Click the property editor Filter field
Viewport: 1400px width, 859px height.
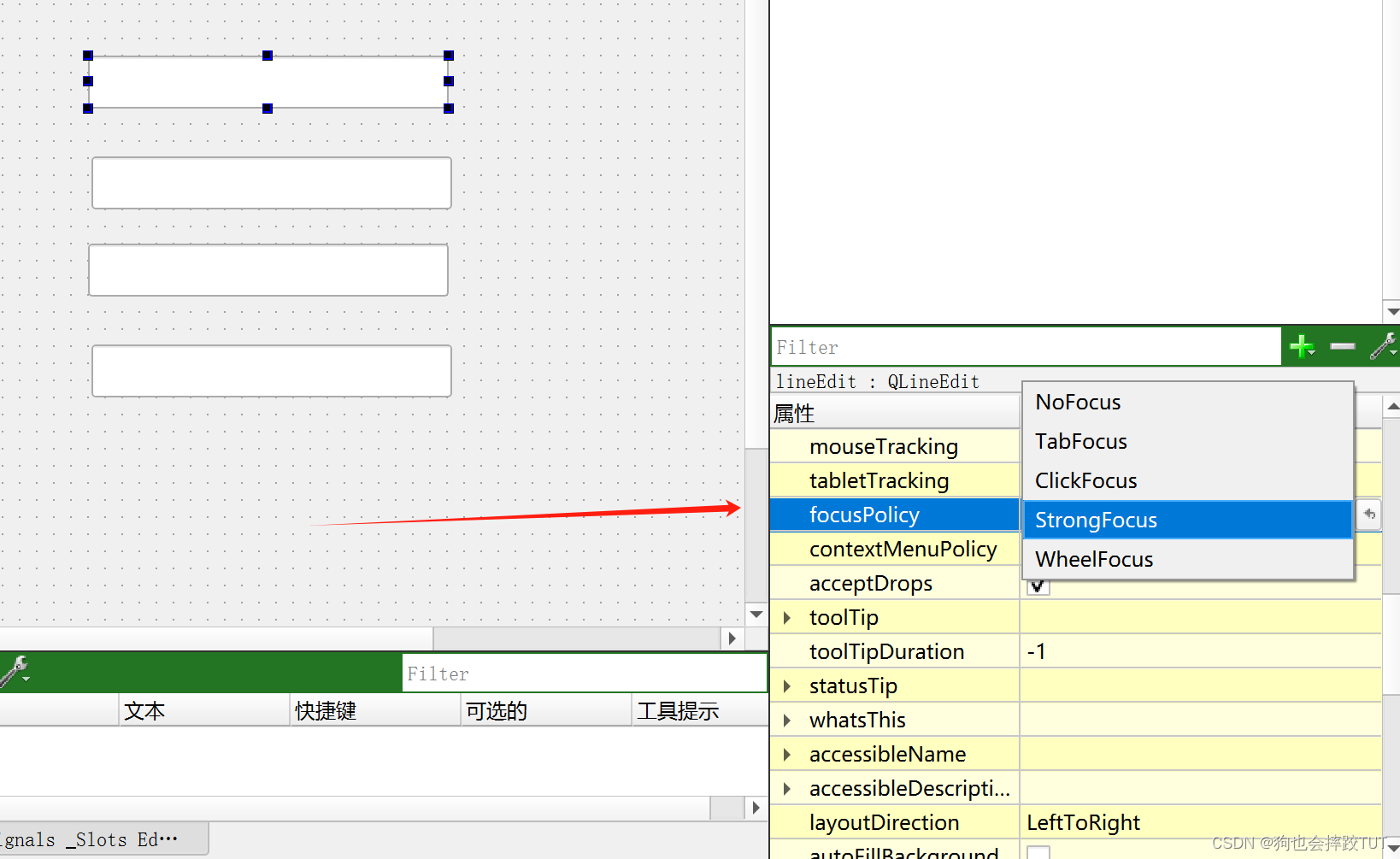click(1026, 347)
